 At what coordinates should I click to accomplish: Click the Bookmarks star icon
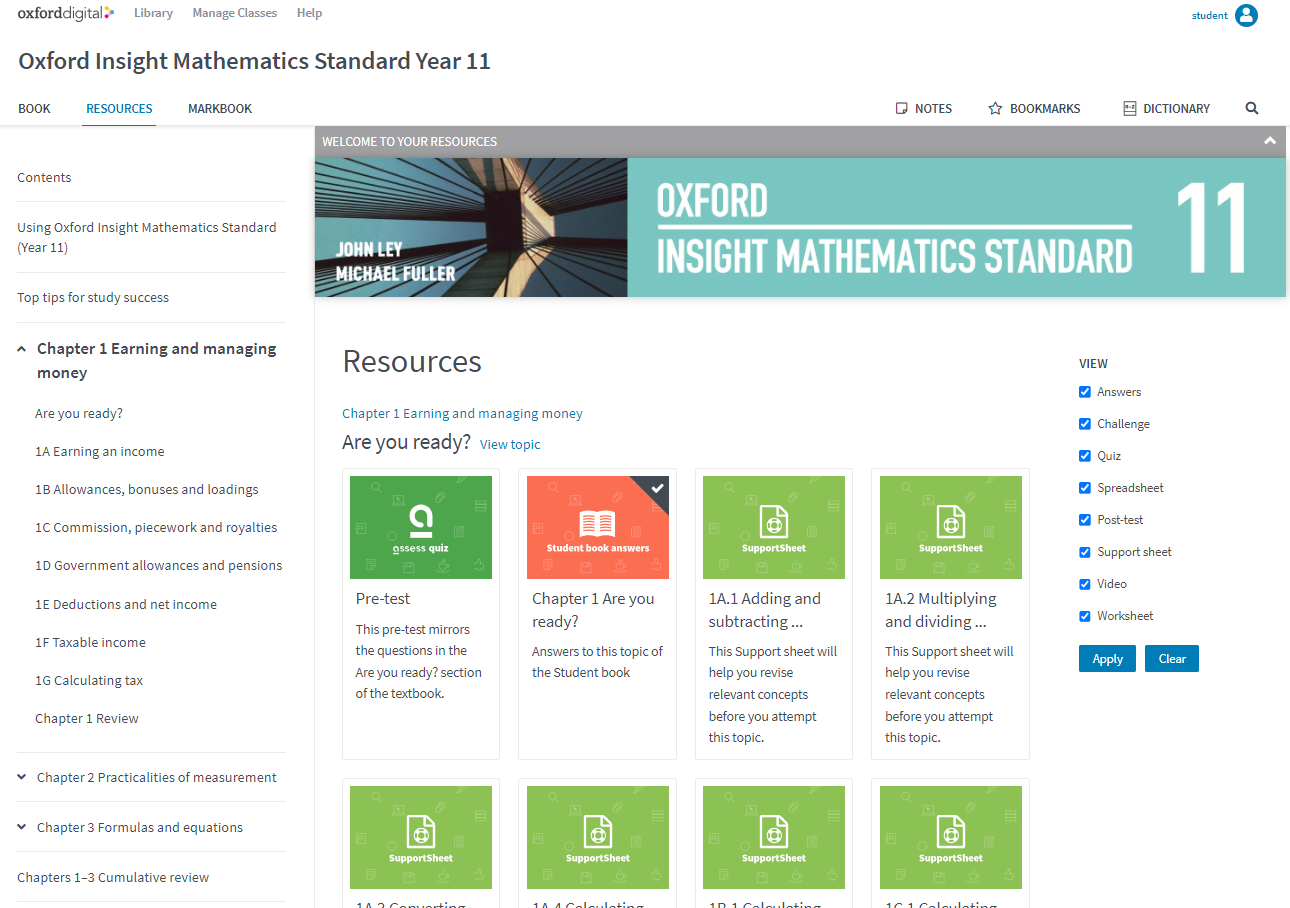click(995, 108)
